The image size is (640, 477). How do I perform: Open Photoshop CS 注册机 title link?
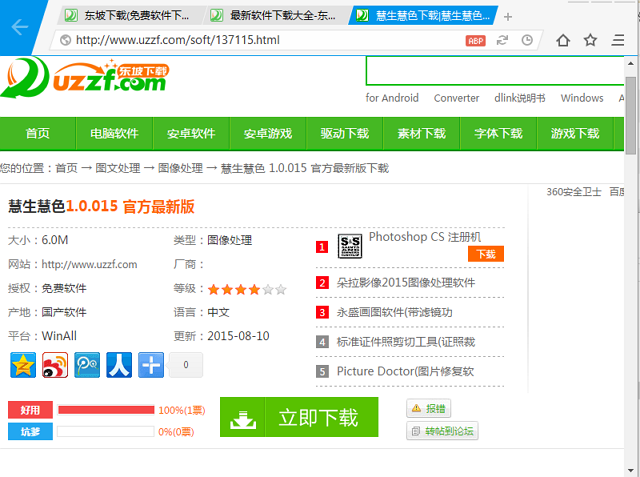tap(425, 237)
